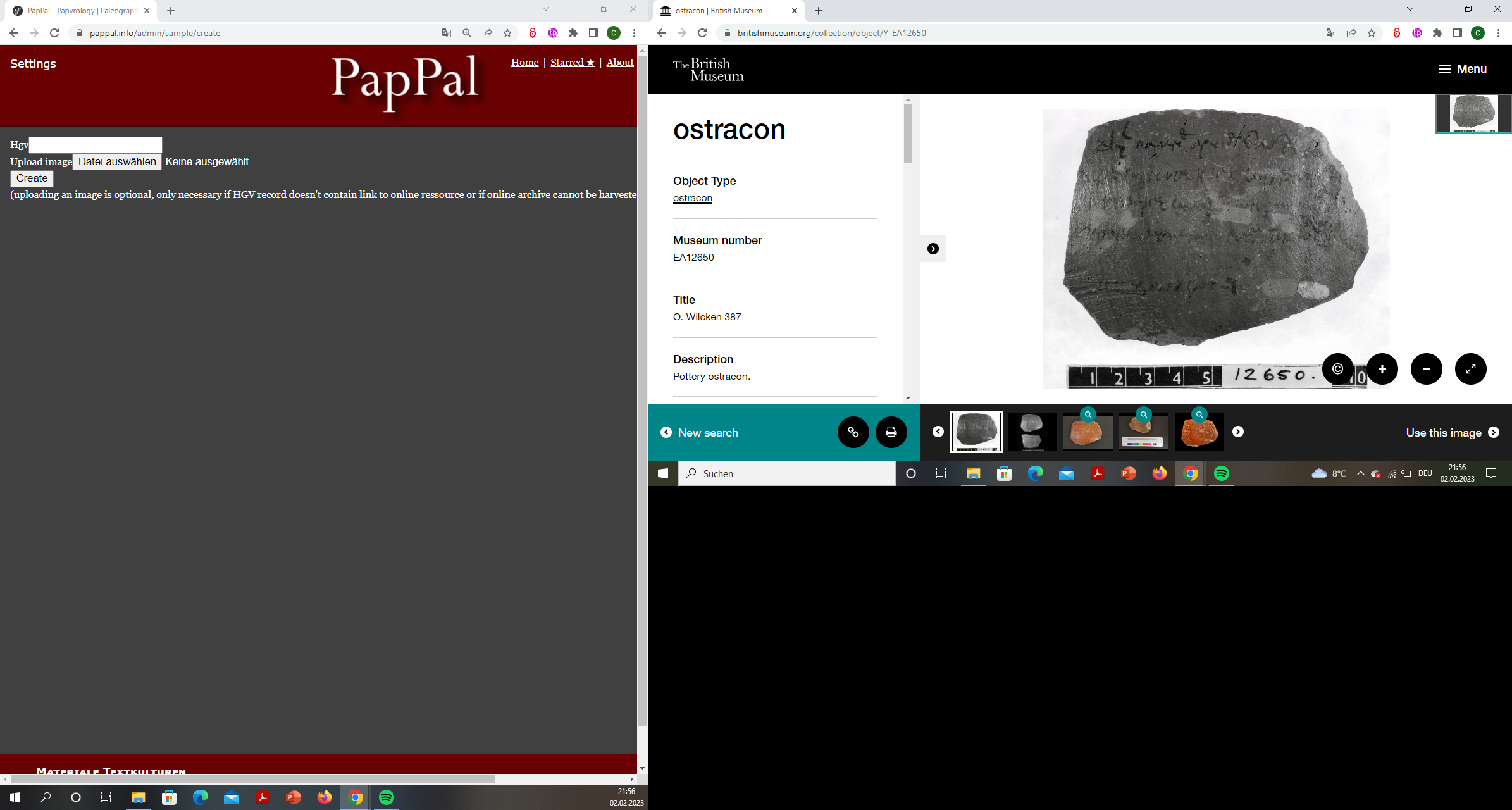
Task: Select the second grey fragments thumbnail
Action: click(x=1032, y=432)
